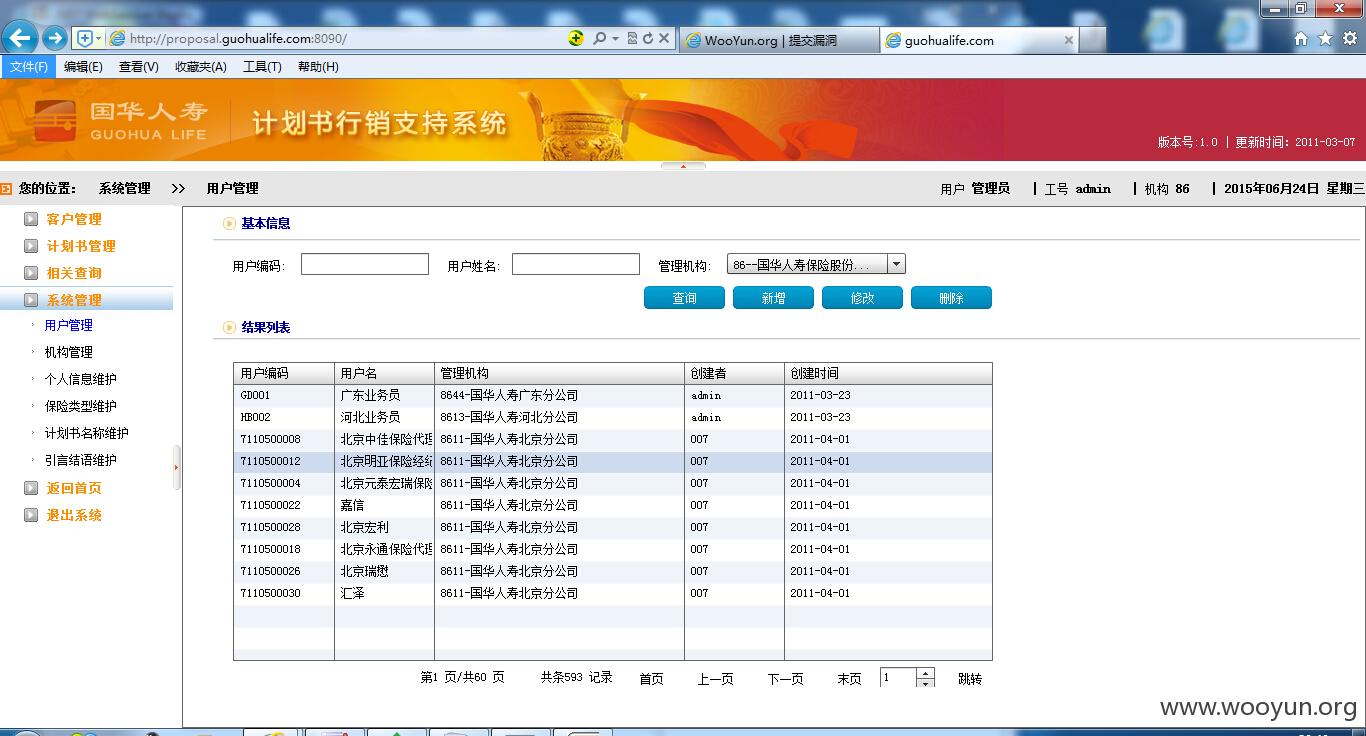Select the user row 汇泽
Screen dimensions: 1366x736
(613, 593)
